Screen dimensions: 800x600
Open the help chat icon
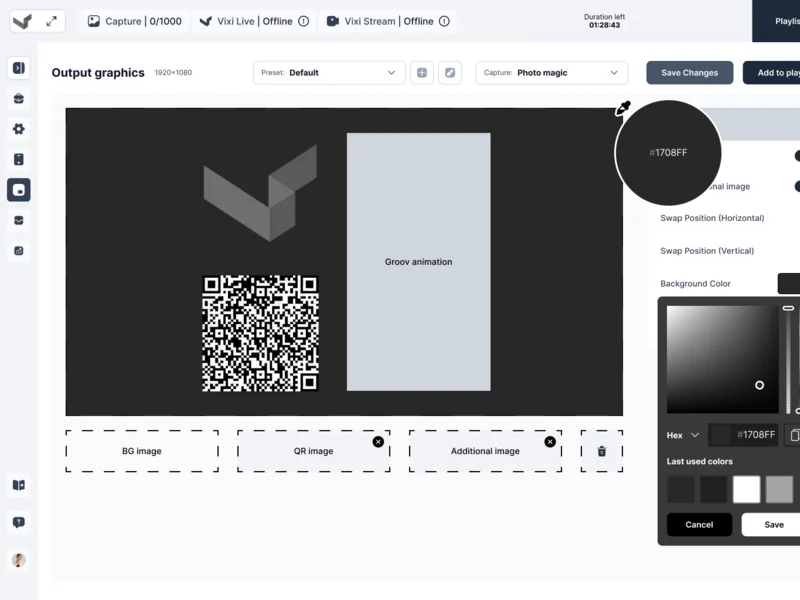point(19,522)
